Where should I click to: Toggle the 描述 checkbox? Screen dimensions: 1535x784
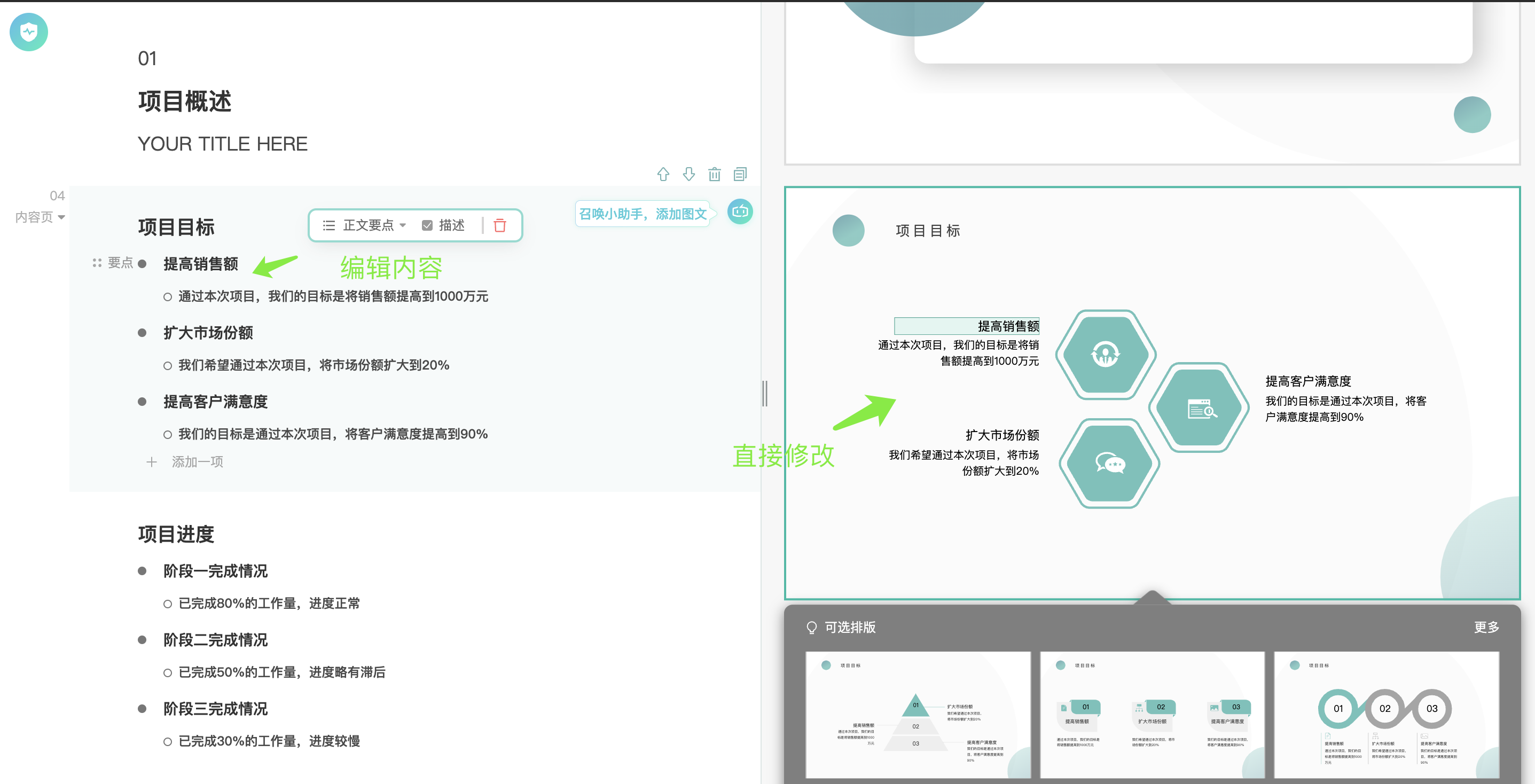point(427,225)
